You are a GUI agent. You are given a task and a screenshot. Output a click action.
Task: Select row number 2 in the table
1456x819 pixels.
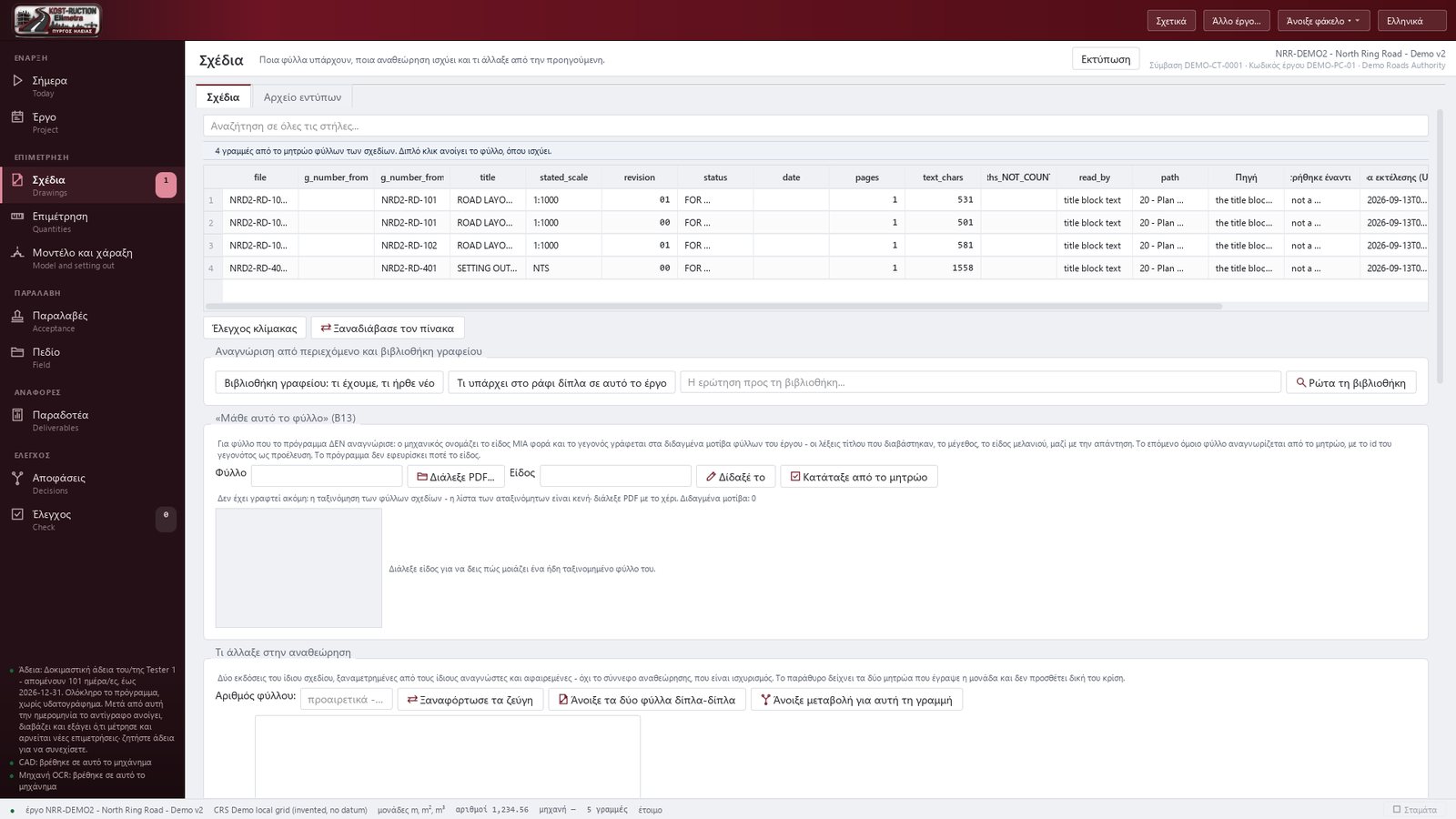click(x=211, y=223)
